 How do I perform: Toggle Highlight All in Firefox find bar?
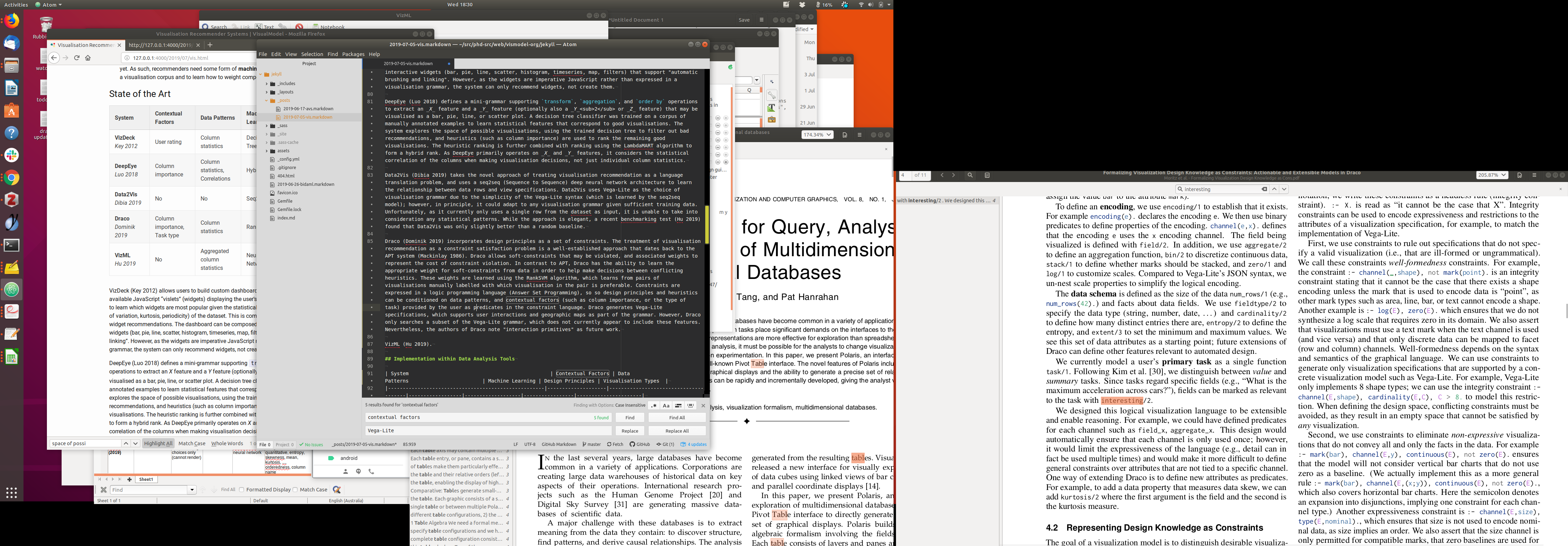tap(158, 444)
